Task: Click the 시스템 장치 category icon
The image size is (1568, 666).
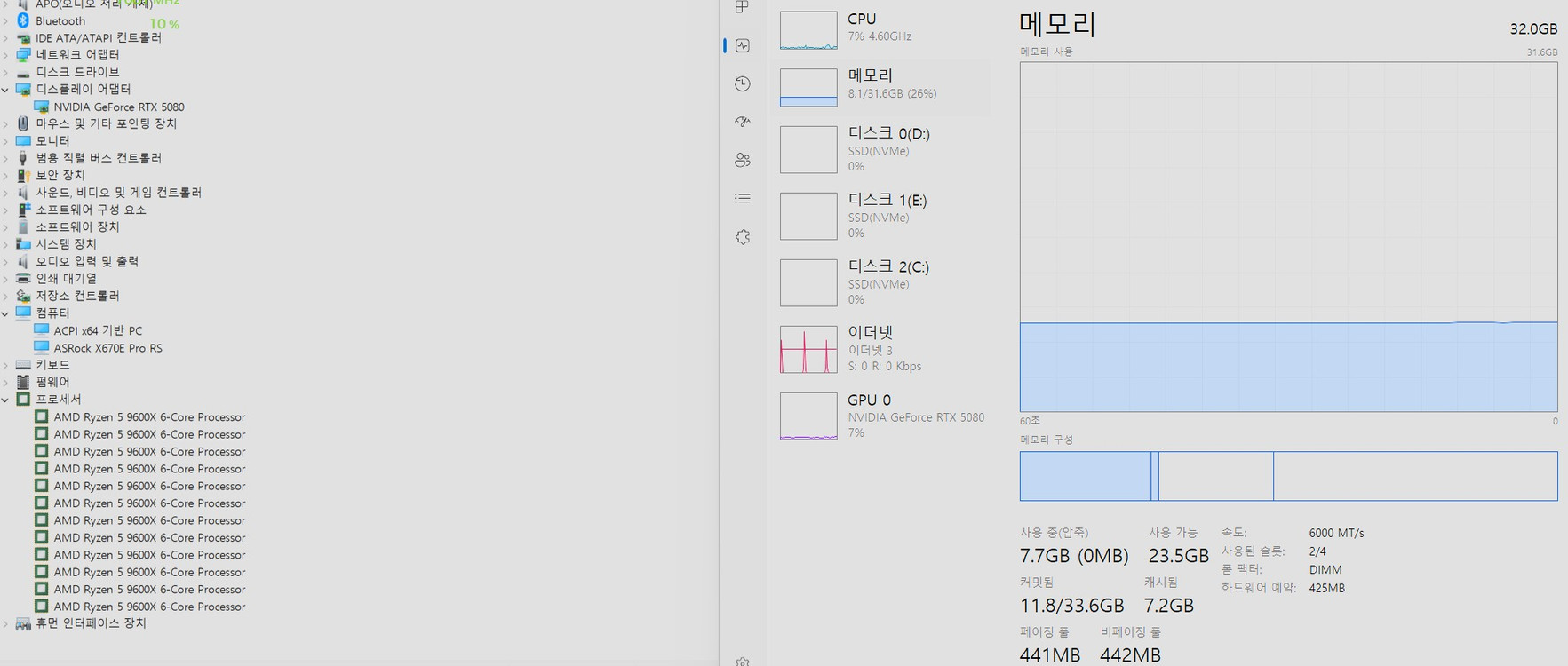Action: point(23,244)
